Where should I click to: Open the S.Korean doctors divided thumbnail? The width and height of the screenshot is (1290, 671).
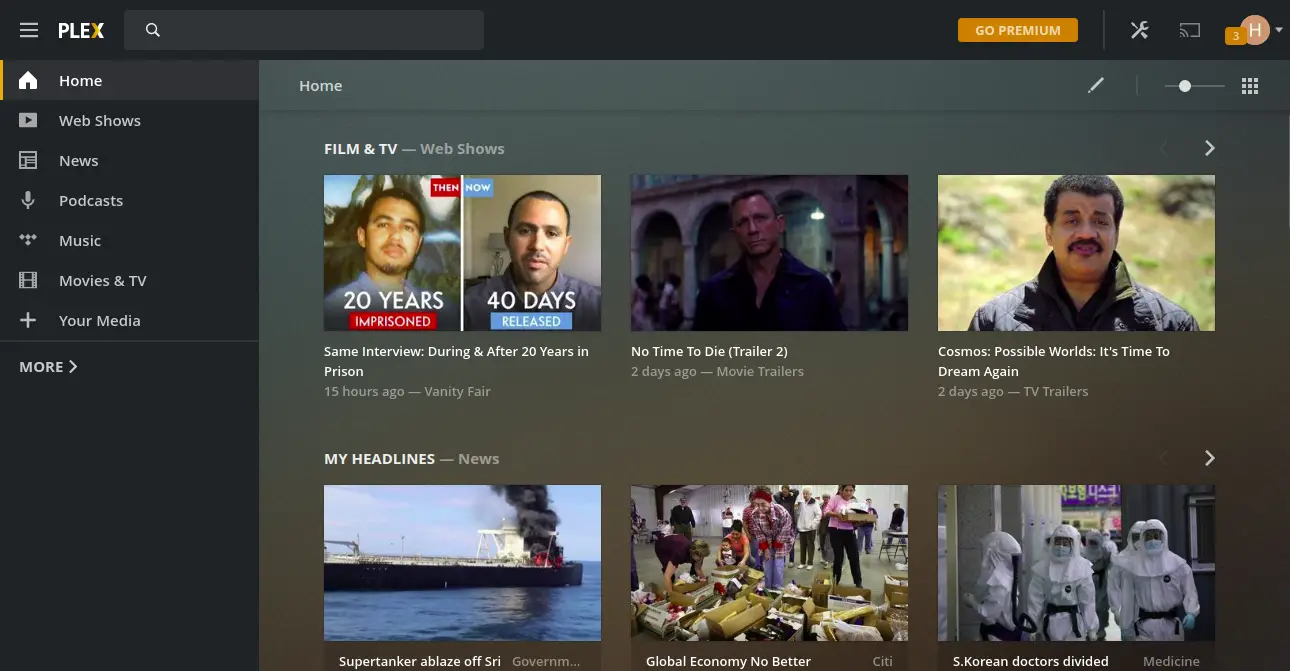tap(1076, 563)
